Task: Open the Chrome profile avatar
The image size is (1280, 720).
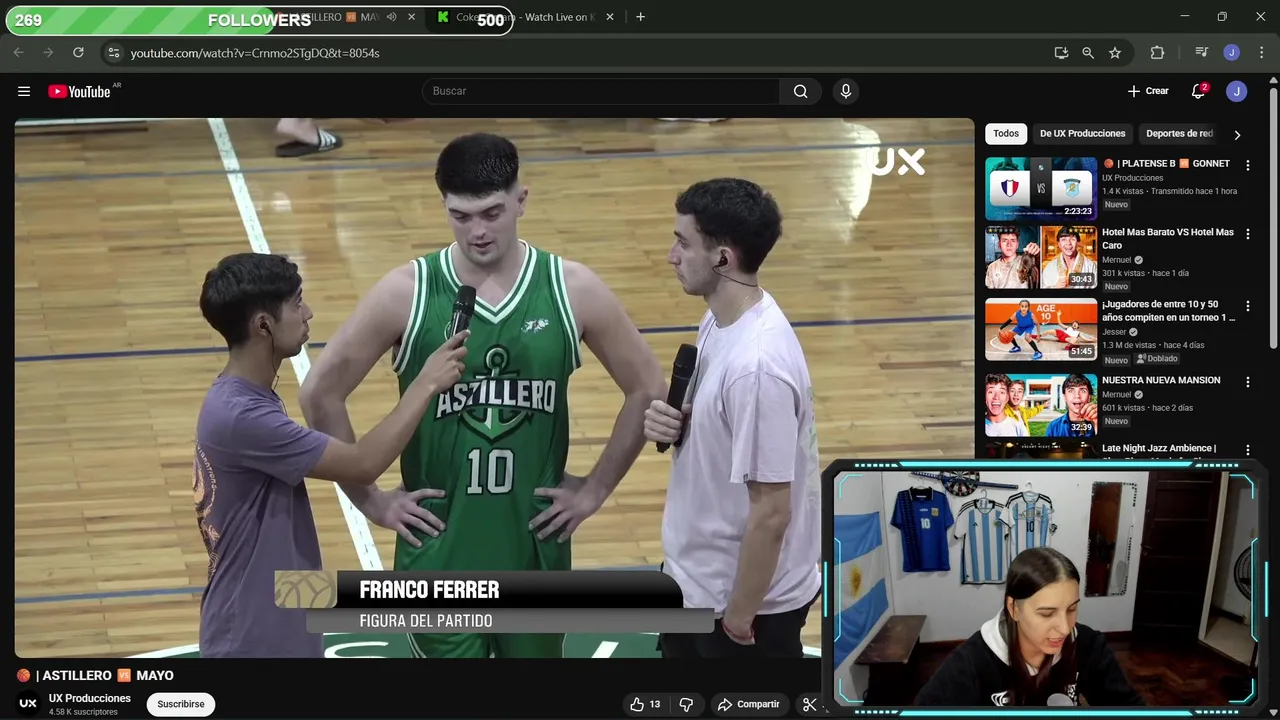Action: 1232,53
